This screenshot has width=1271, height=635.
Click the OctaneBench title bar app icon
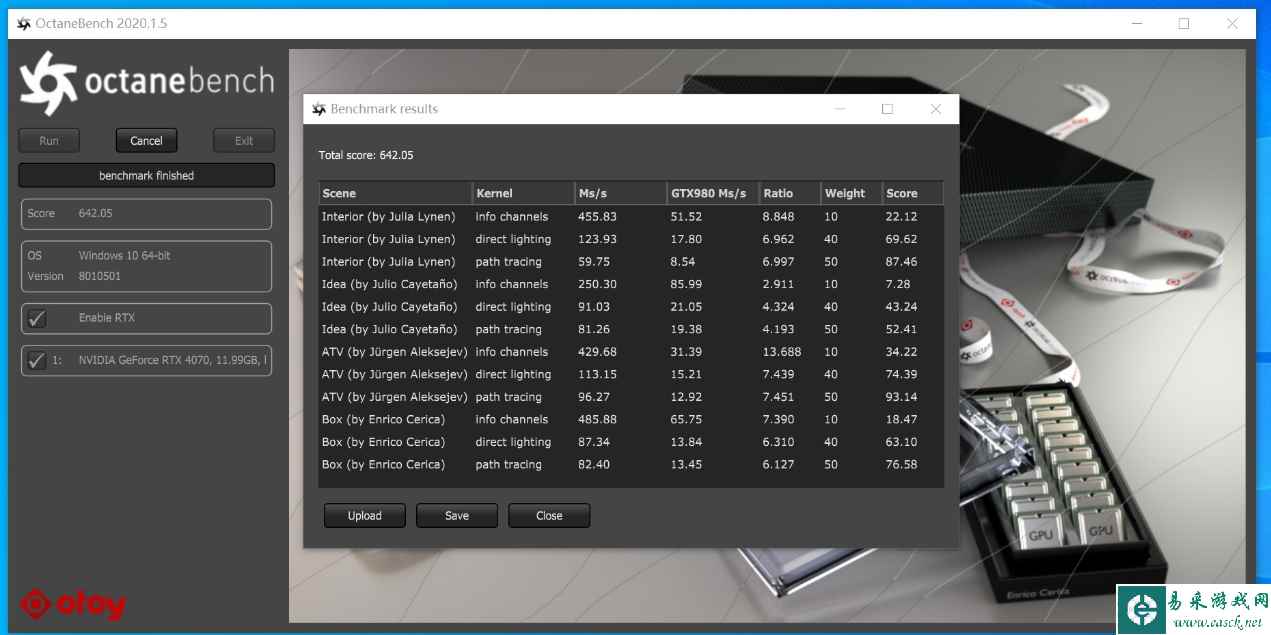coord(24,23)
